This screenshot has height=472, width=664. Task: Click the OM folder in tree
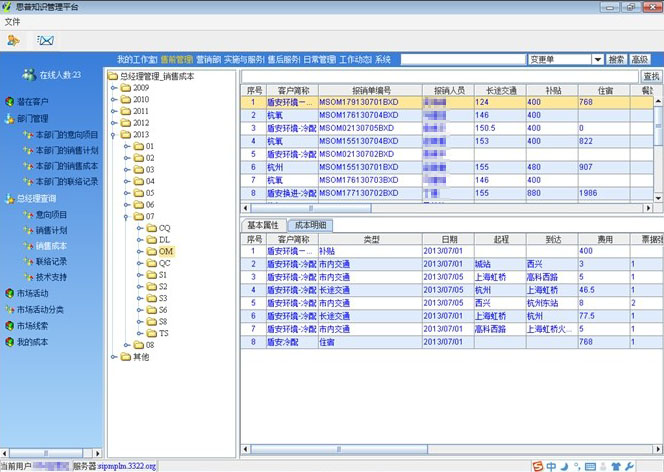click(x=165, y=252)
